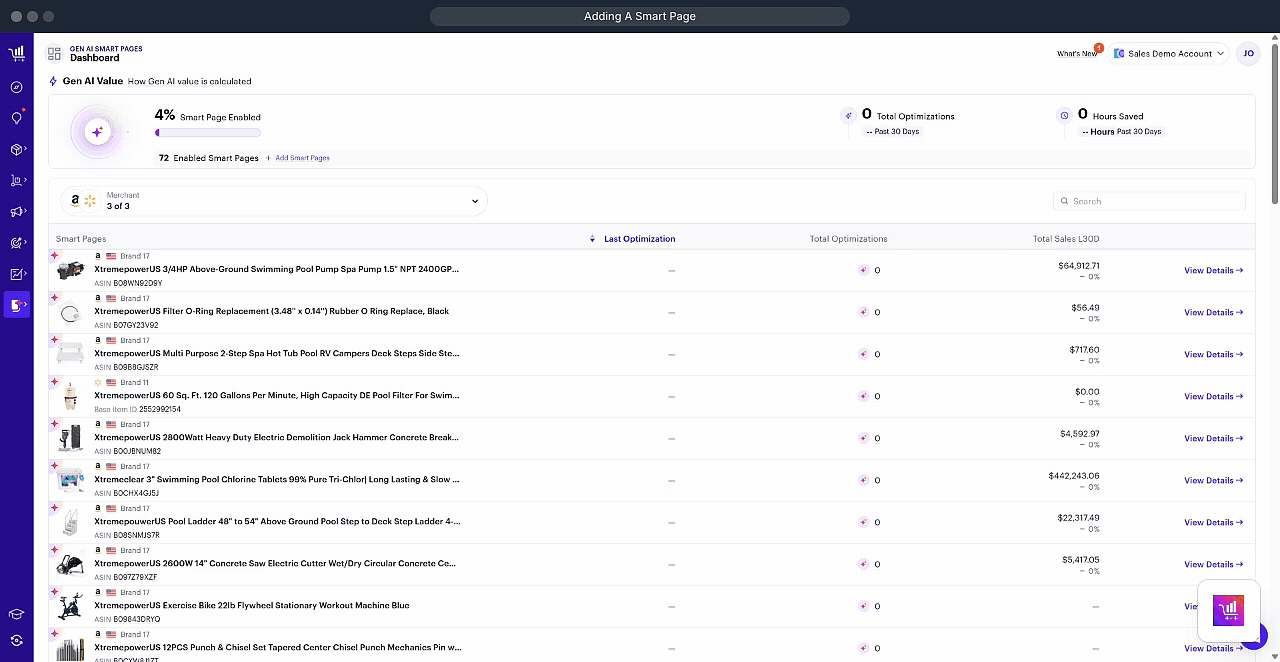This screenshot has height=662, width=1280.
Task: Click the $64,912.71 sales value
Action: click(1078, 266)
